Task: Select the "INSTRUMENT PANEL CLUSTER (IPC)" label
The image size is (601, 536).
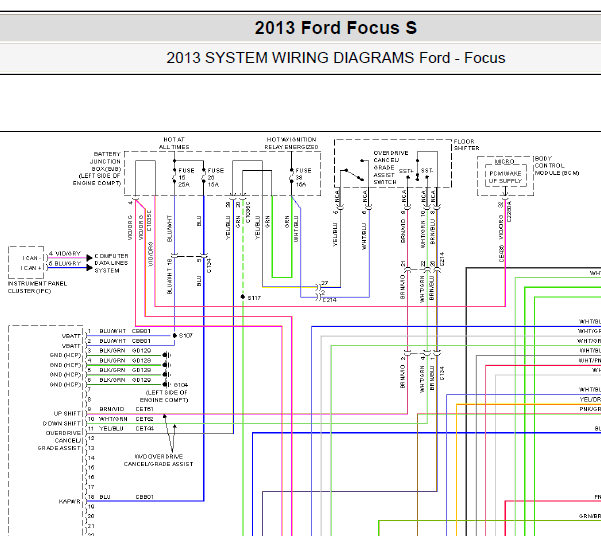Action: click(x=37, y=287)
